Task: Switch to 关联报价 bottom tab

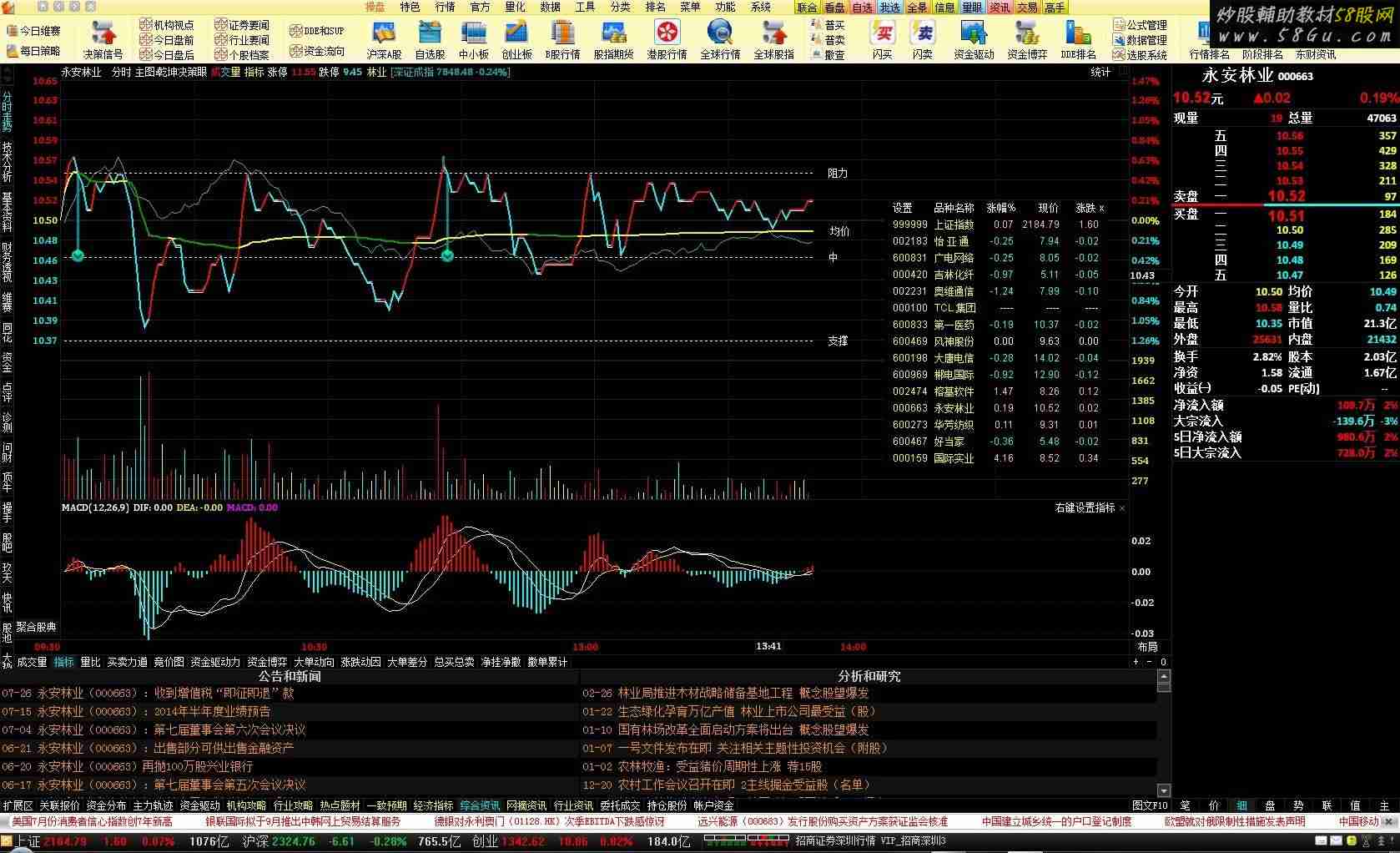Action: point(60,805)
